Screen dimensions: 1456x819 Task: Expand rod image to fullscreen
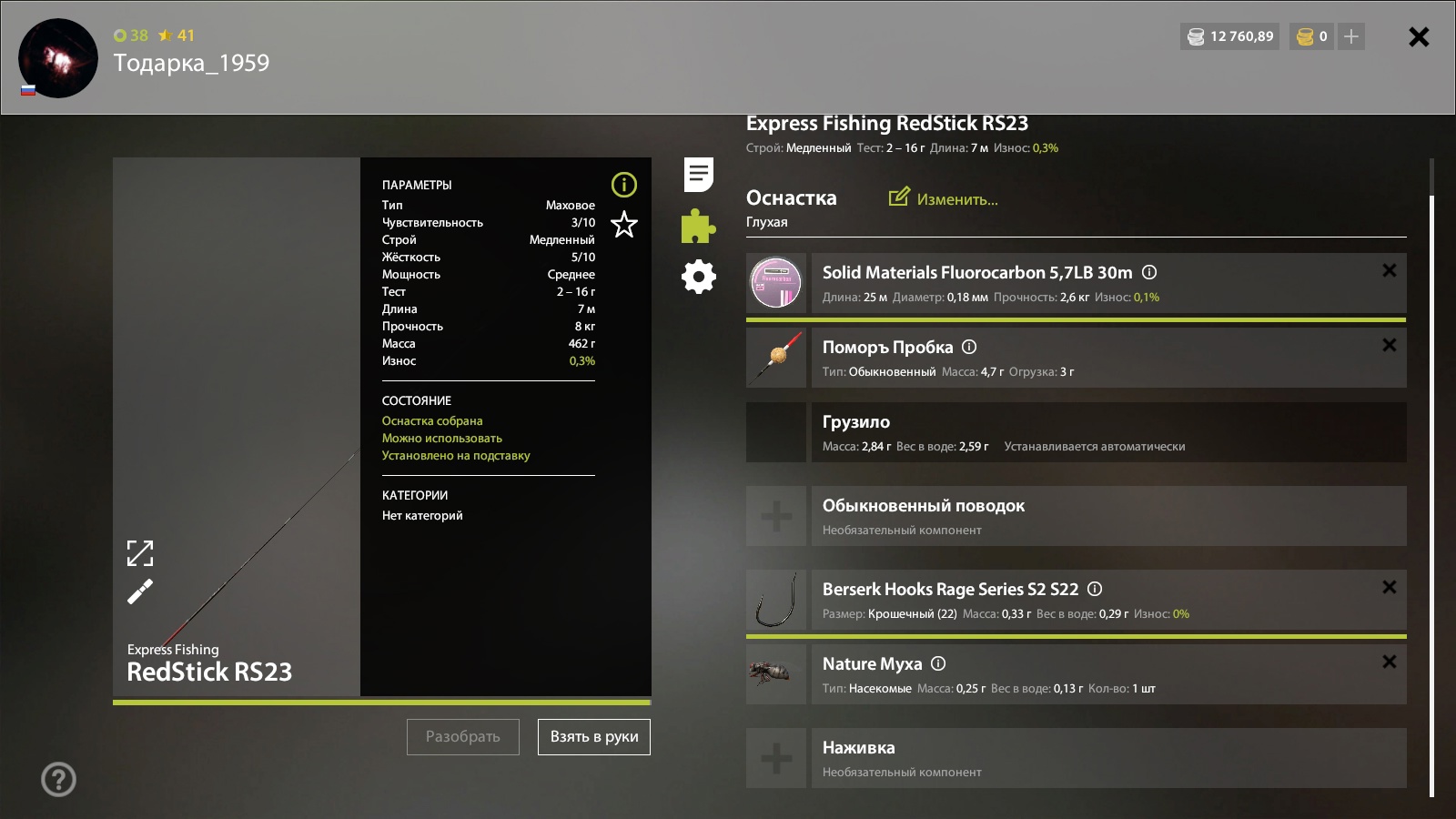point(140,553)
